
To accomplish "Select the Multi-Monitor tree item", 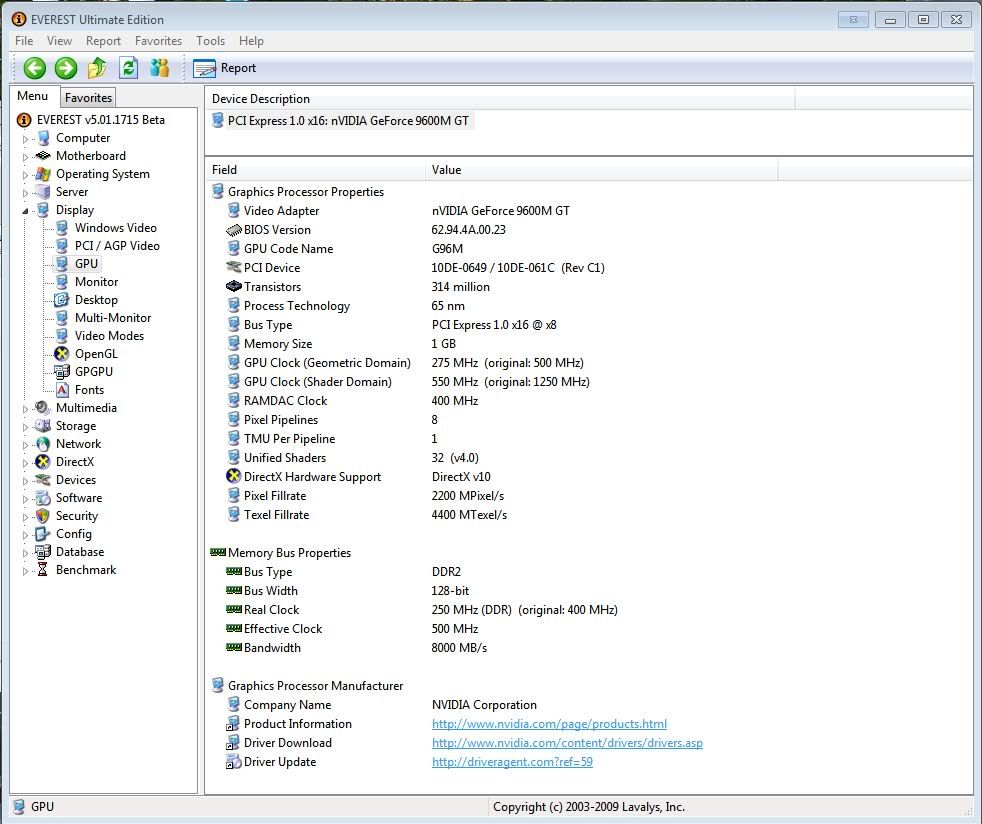I will coord(113,318).
